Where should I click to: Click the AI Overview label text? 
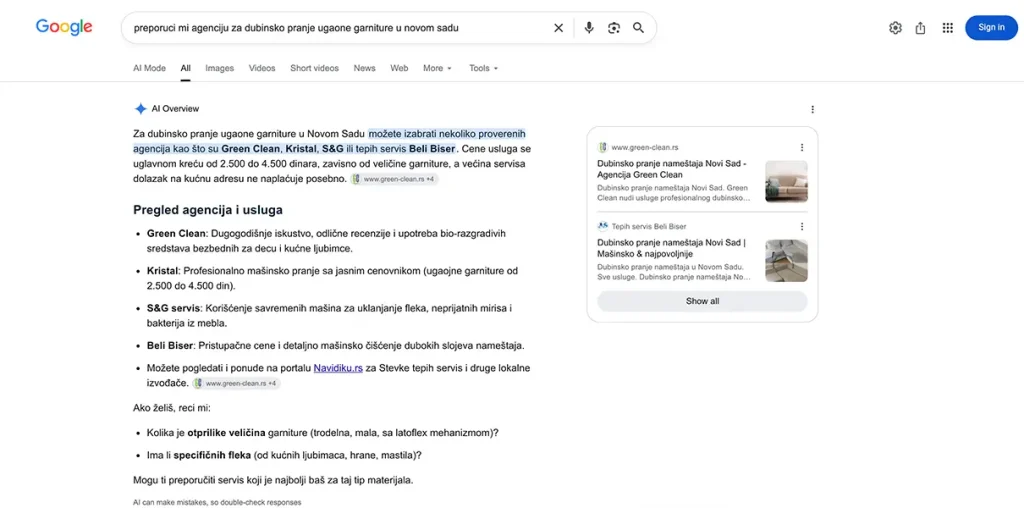point(175,109)
